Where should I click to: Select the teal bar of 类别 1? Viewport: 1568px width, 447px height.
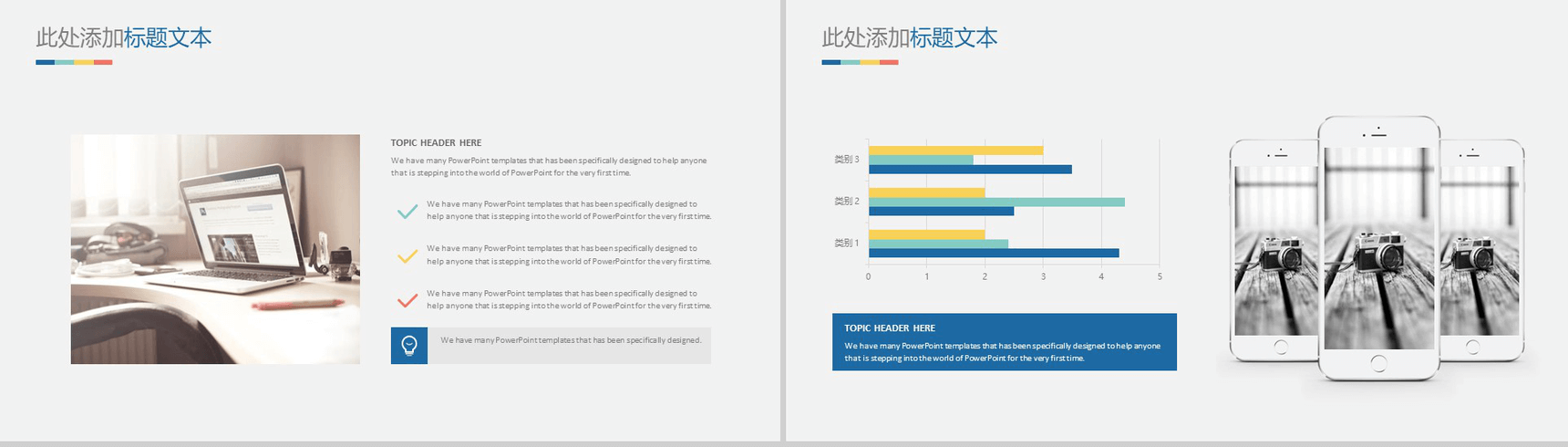tap(938, 244)
